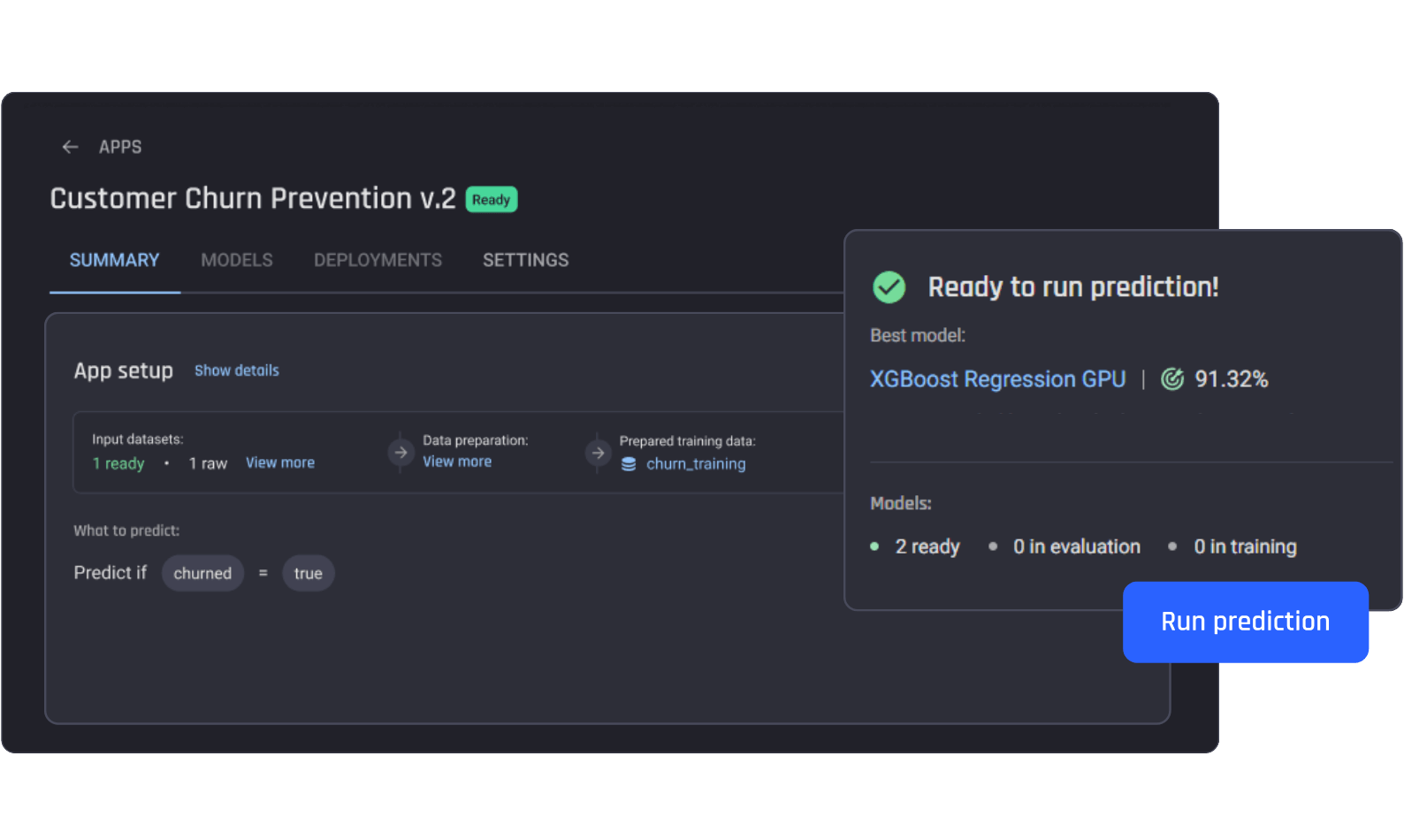Open the DEPLOYMENTS tab
The image size is (1404, 840).
pyautogui.click(x=378, y=260)
